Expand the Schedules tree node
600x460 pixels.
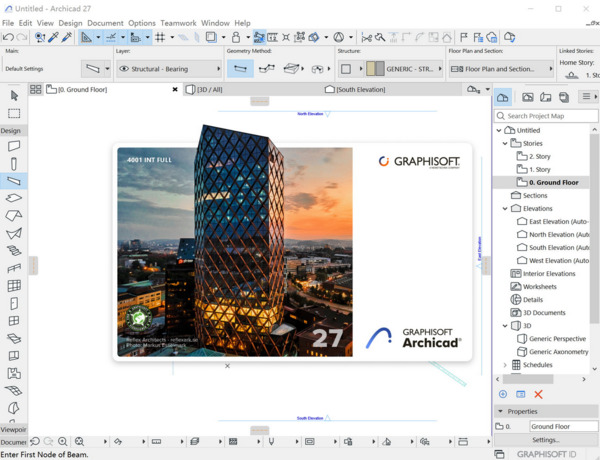point(505,365)
